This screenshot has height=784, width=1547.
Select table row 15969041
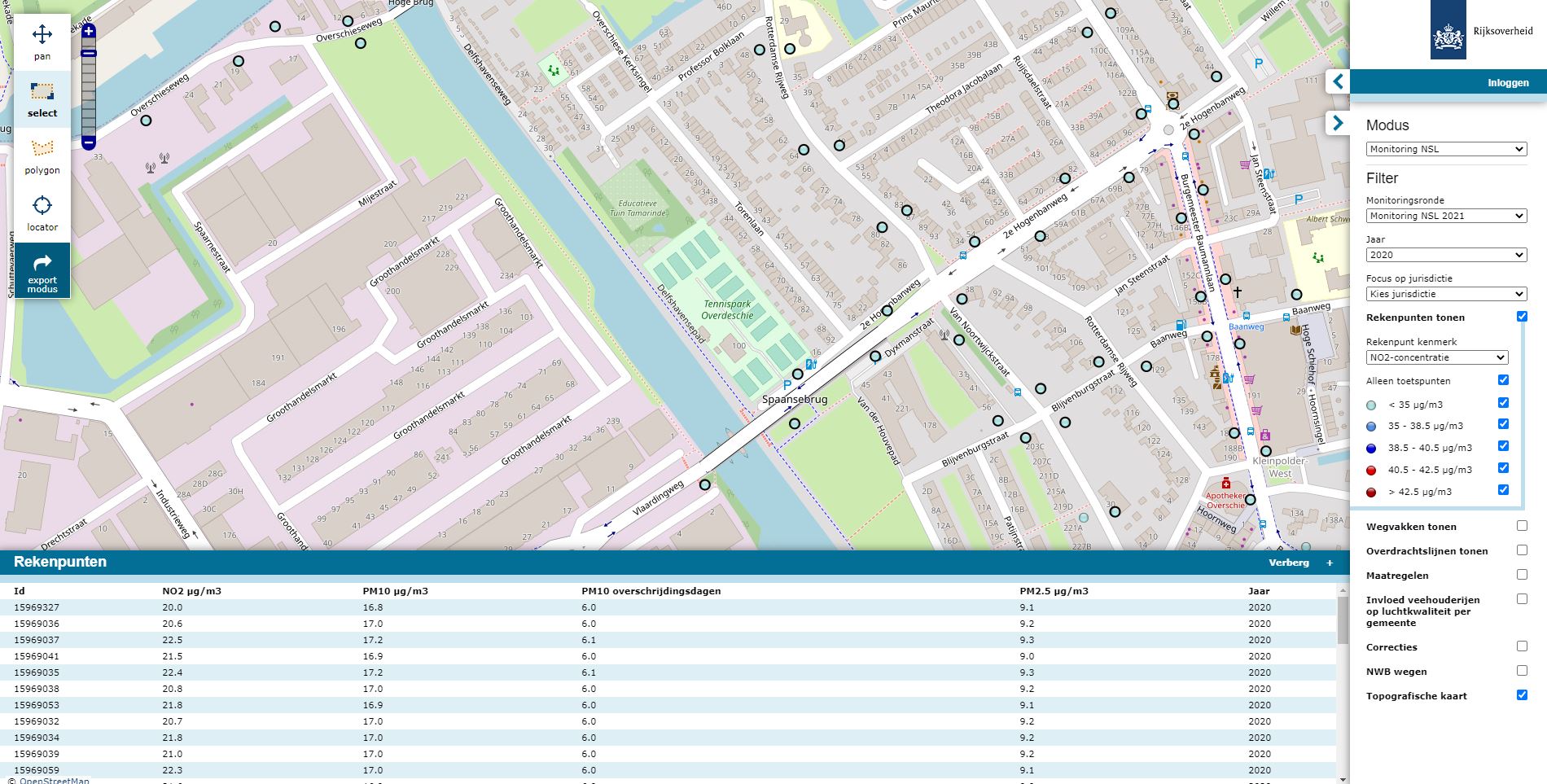pyautogui.click(x=668, y=656)
